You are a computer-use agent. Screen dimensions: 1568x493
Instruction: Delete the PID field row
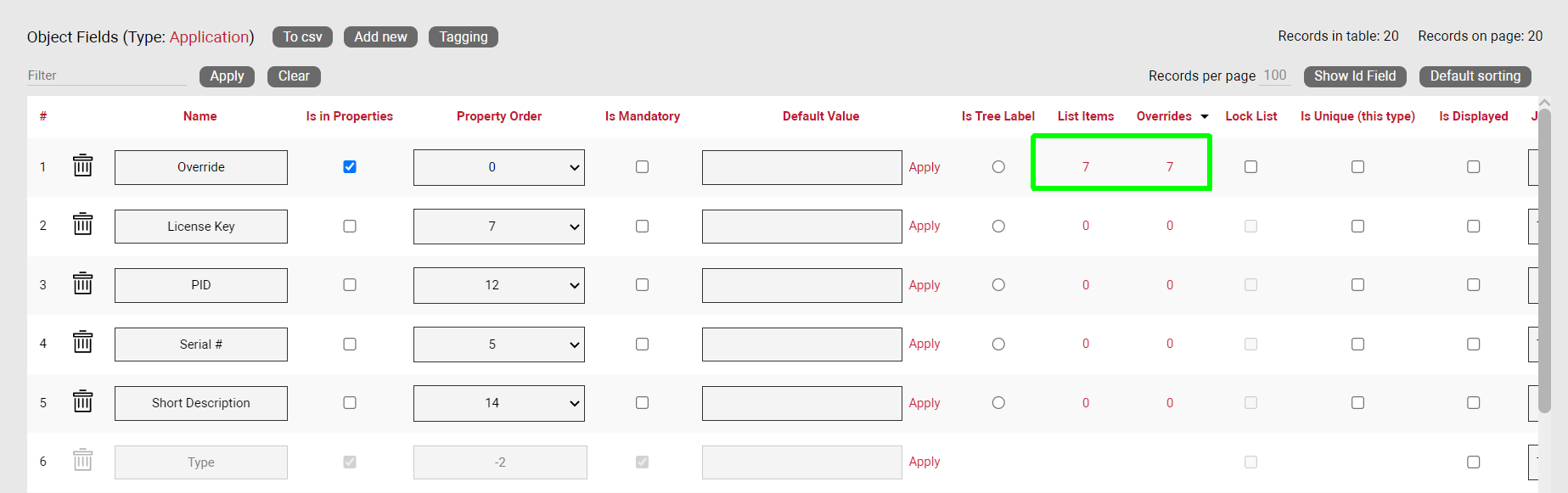pyautogui.click(x=82, y=283)
